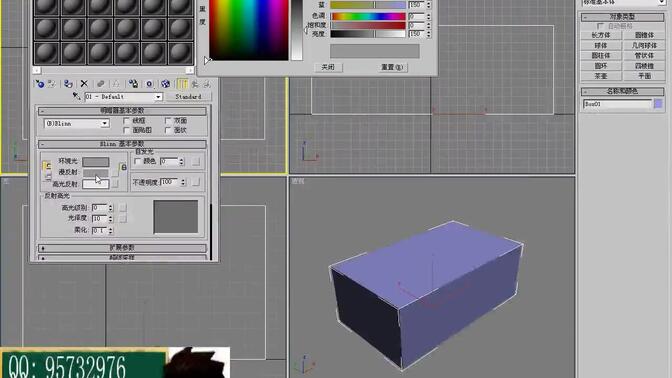
Task: Click Show Map in Viewport icon
Action: click(165, 84)
